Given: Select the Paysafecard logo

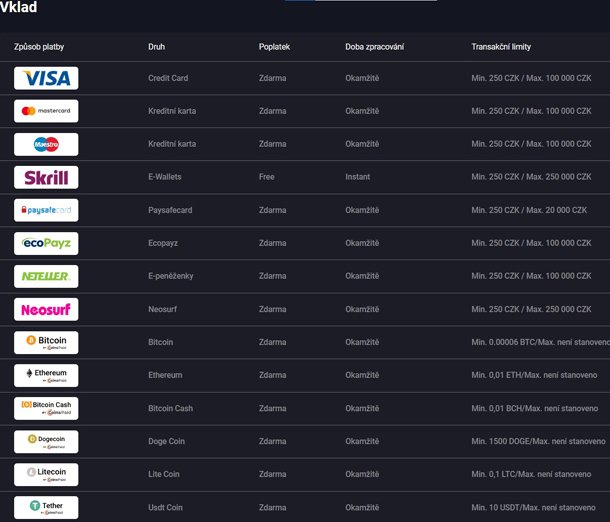Looking at the screenshot, I should click(x=46, y=210).
